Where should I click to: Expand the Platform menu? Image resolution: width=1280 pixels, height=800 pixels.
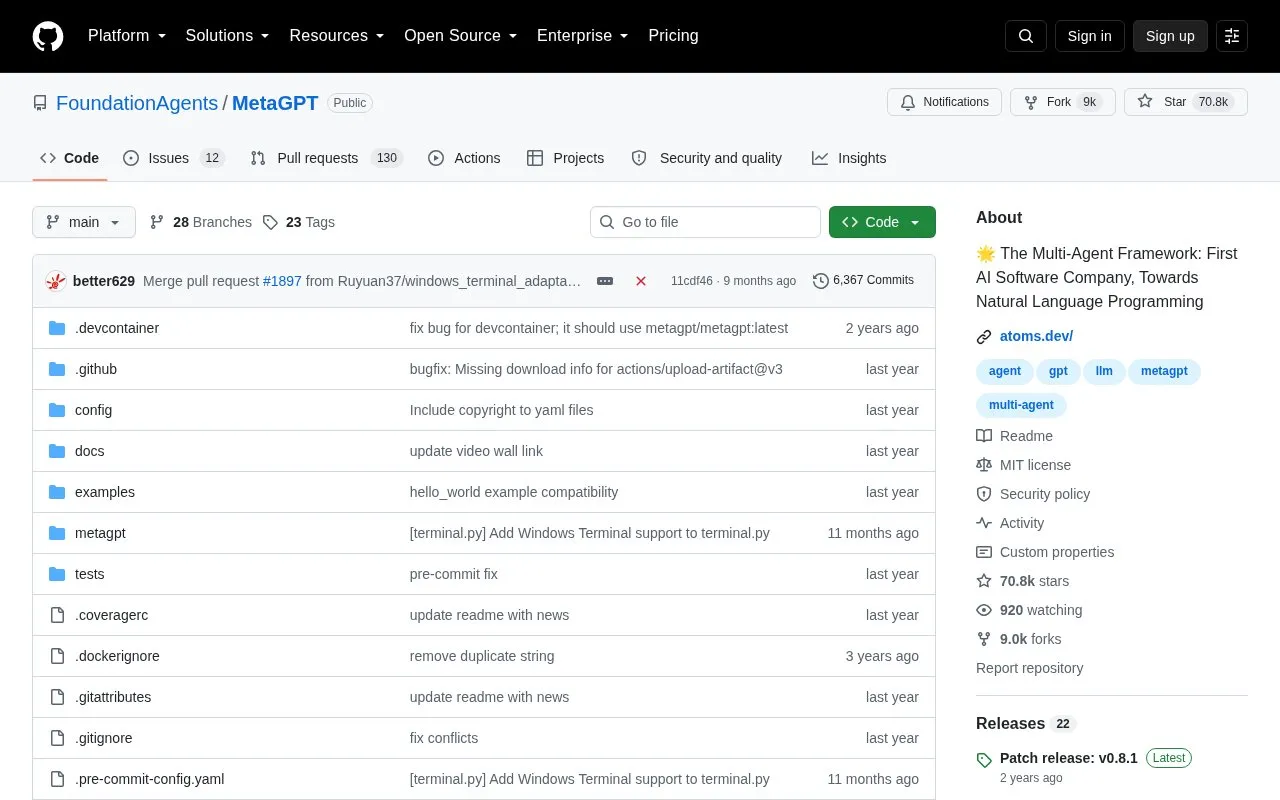(x=127, y=36)
